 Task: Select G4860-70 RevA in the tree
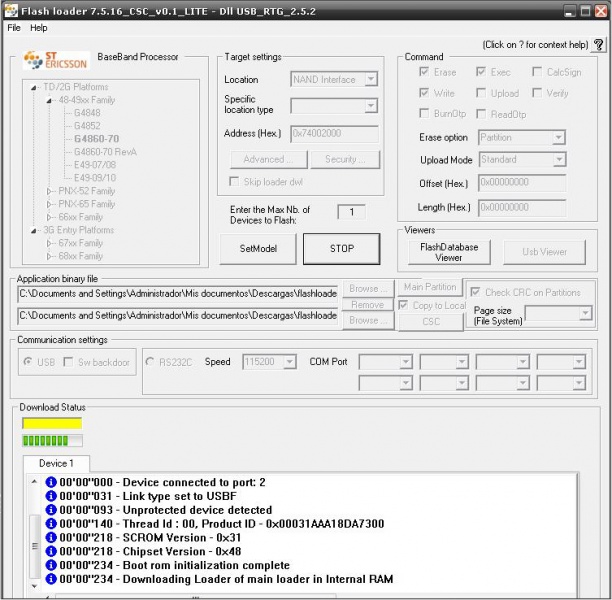pos(105,152)
